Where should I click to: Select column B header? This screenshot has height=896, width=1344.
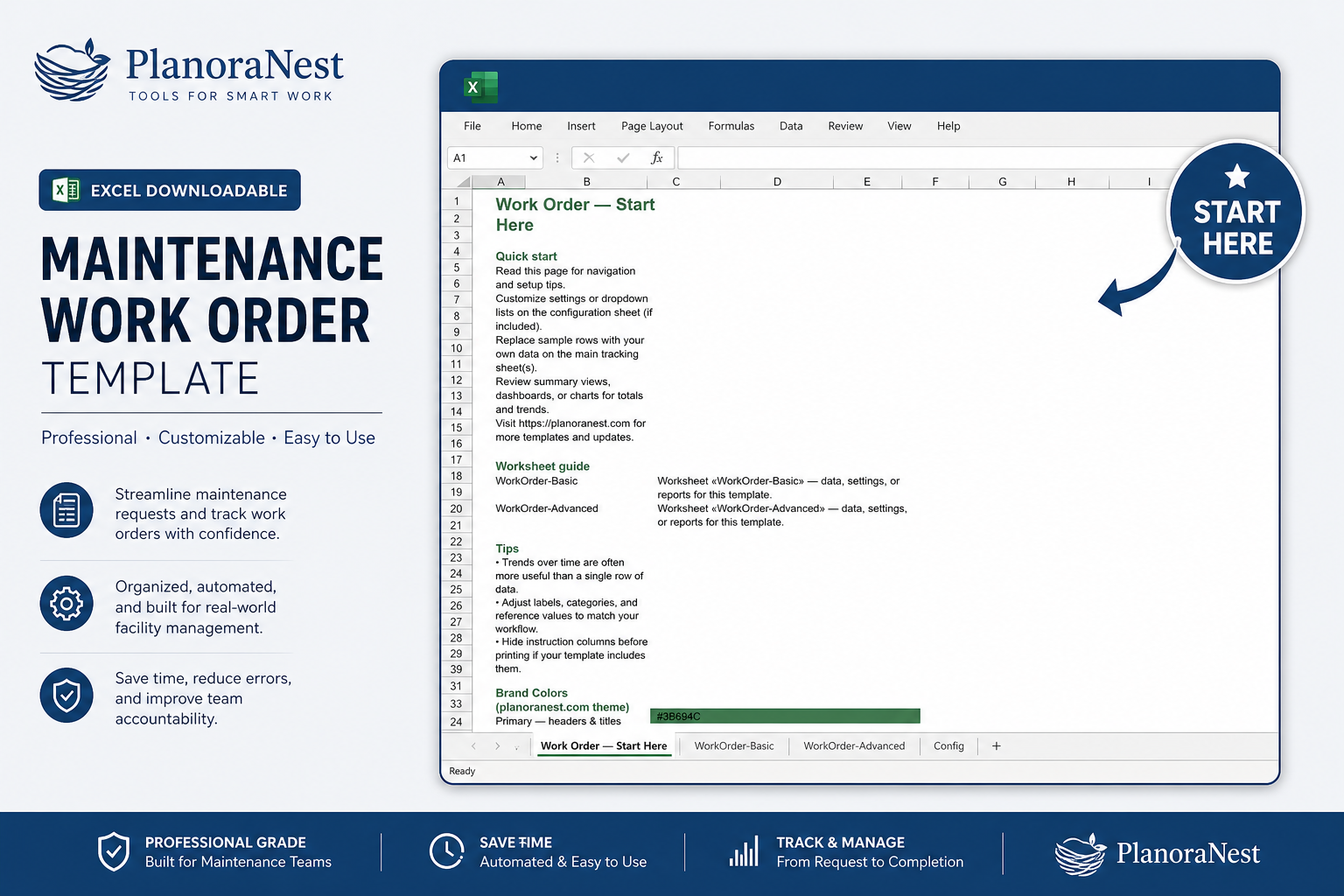586,182
